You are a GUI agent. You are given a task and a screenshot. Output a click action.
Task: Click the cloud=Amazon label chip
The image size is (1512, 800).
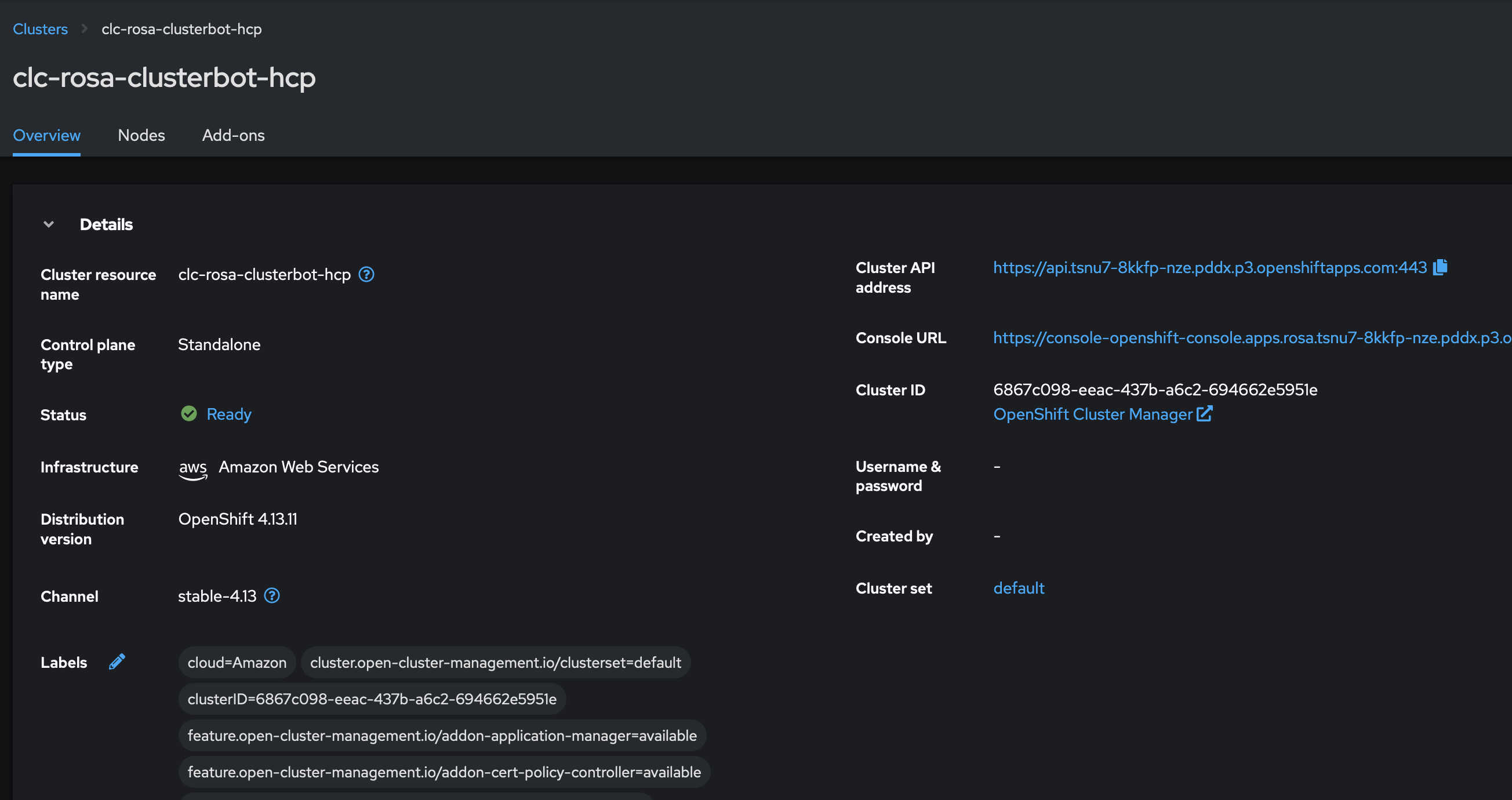point(237,663)
